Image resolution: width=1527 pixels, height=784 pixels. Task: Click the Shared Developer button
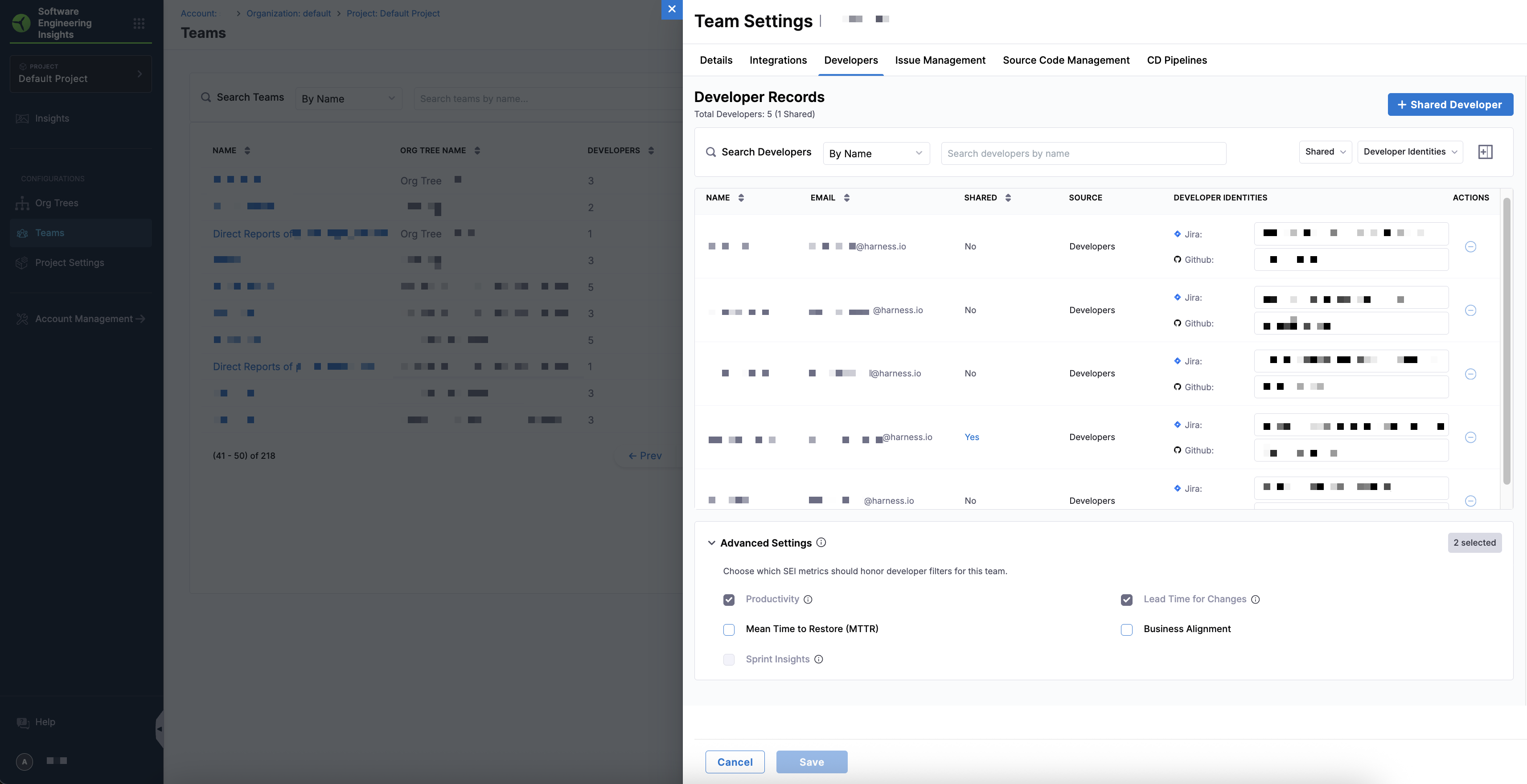point(1449,104)
